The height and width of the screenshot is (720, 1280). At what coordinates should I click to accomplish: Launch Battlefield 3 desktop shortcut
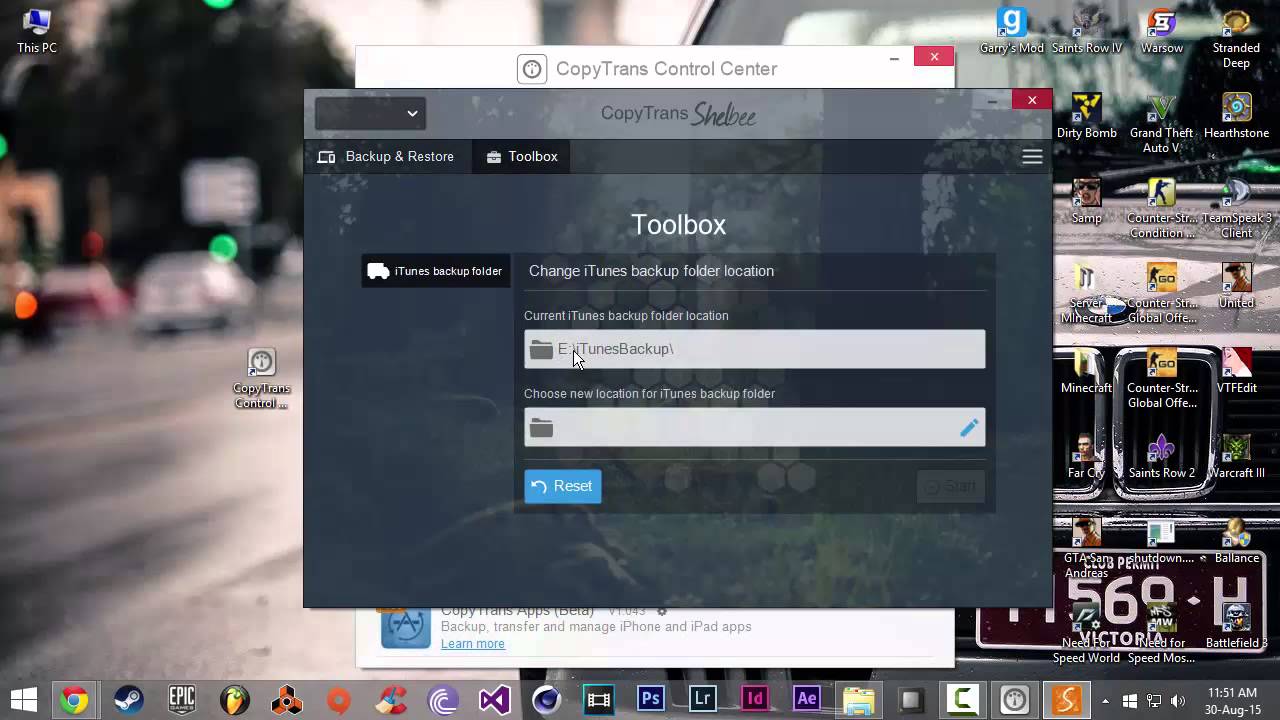(1237, 626)
